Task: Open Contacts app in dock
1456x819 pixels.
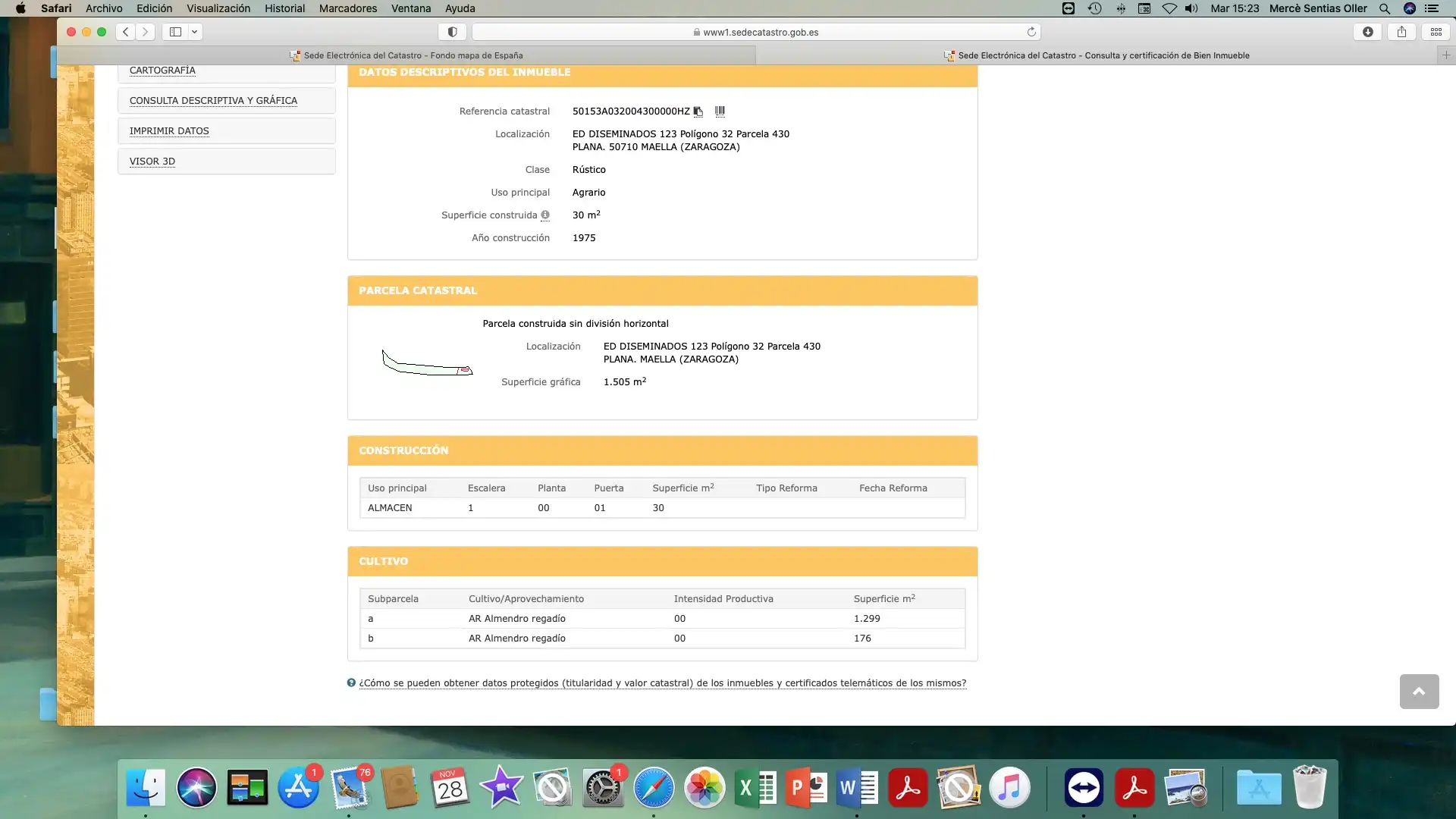Action: [x=400, y=788]
